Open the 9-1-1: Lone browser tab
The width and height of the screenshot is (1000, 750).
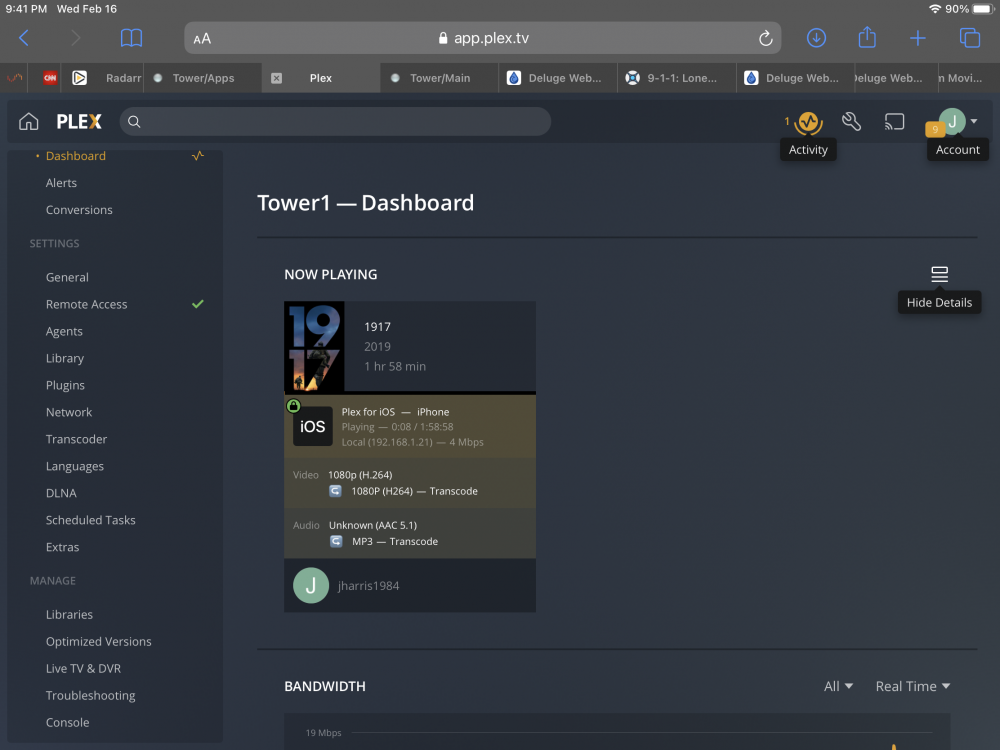[677, 78]
